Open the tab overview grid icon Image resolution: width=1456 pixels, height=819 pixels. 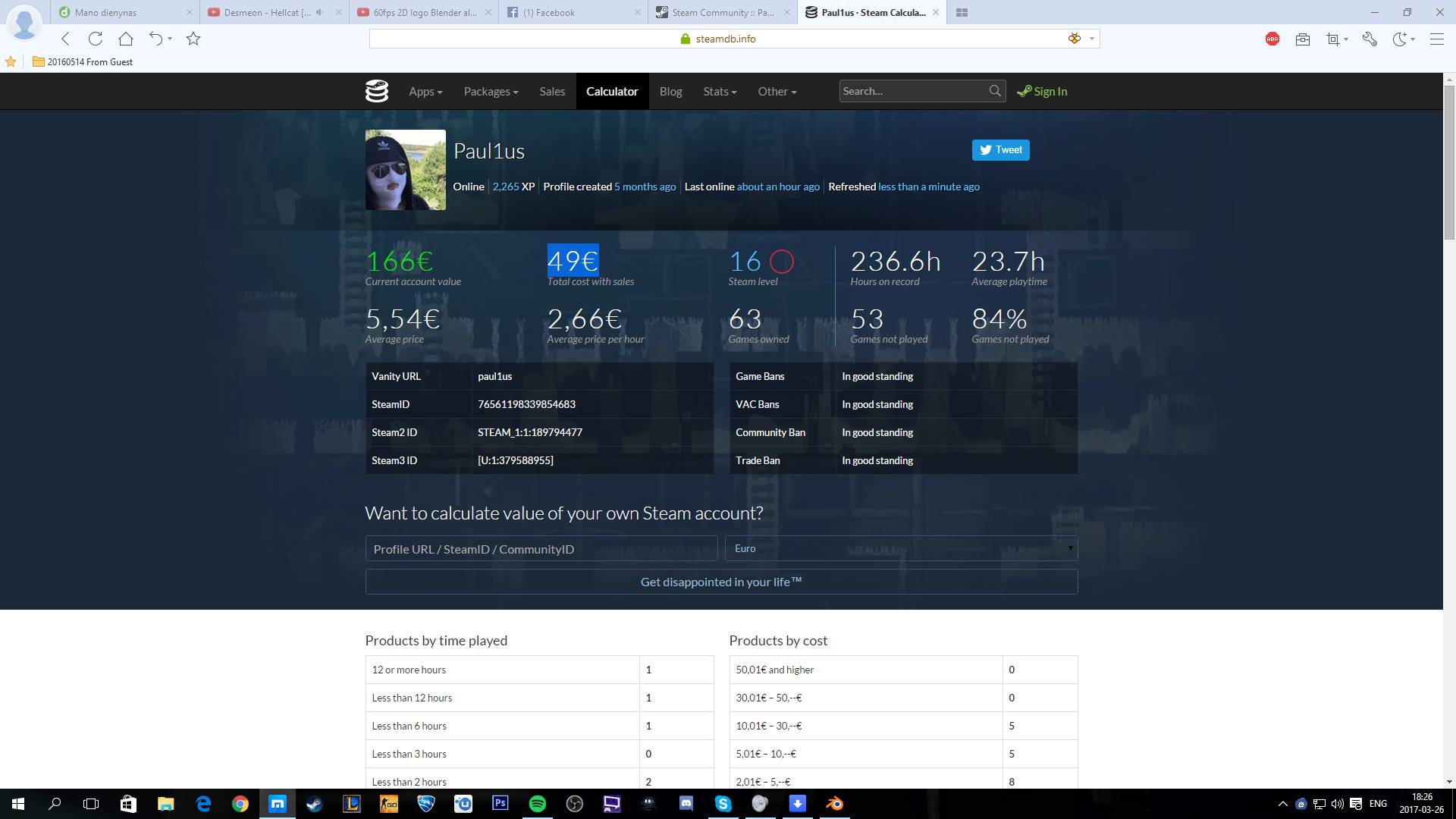pyautogui.click(x=962, y=12)
